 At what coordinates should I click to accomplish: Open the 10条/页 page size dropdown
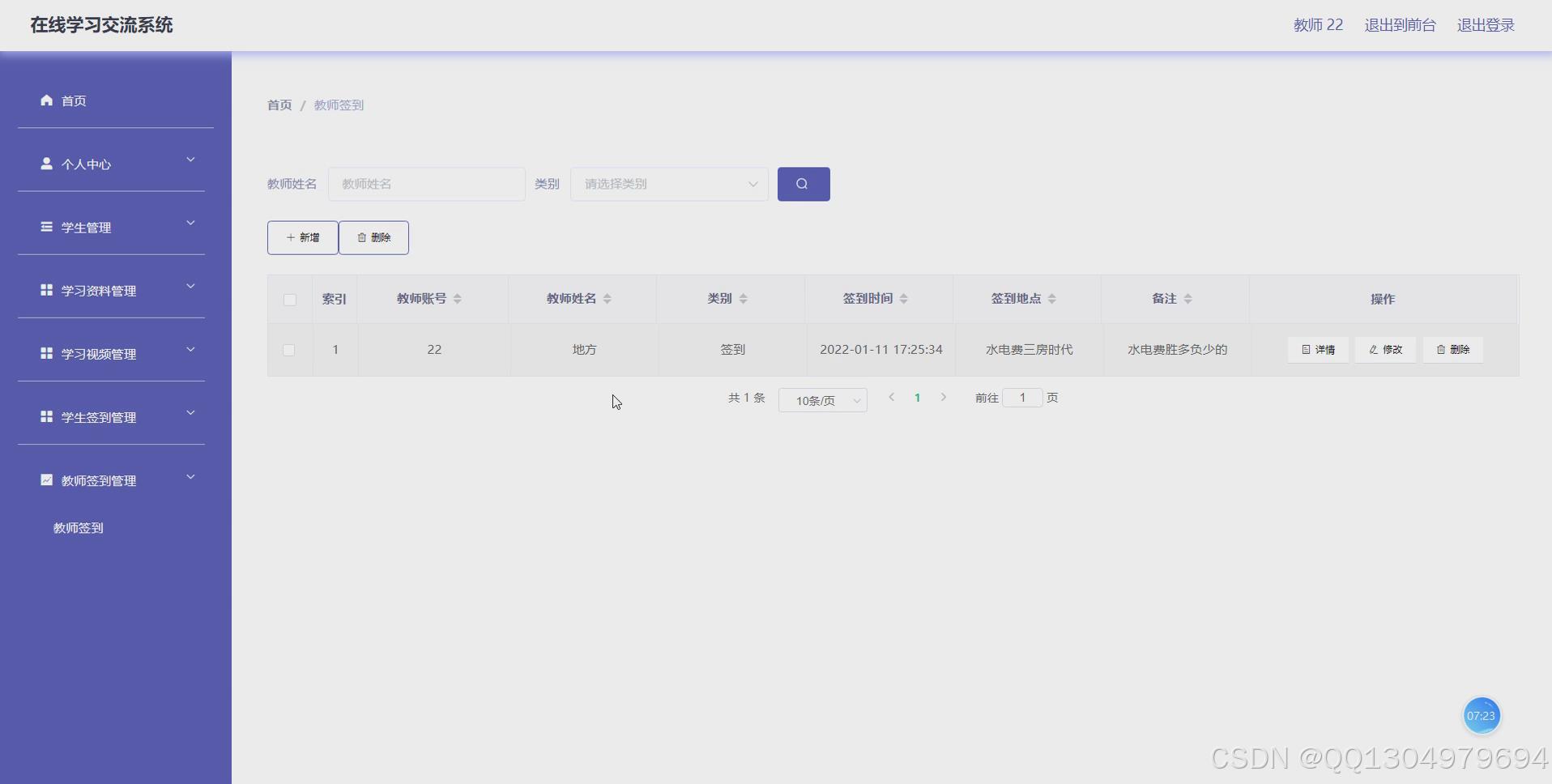pyautogui.click(x=822, y=399)
